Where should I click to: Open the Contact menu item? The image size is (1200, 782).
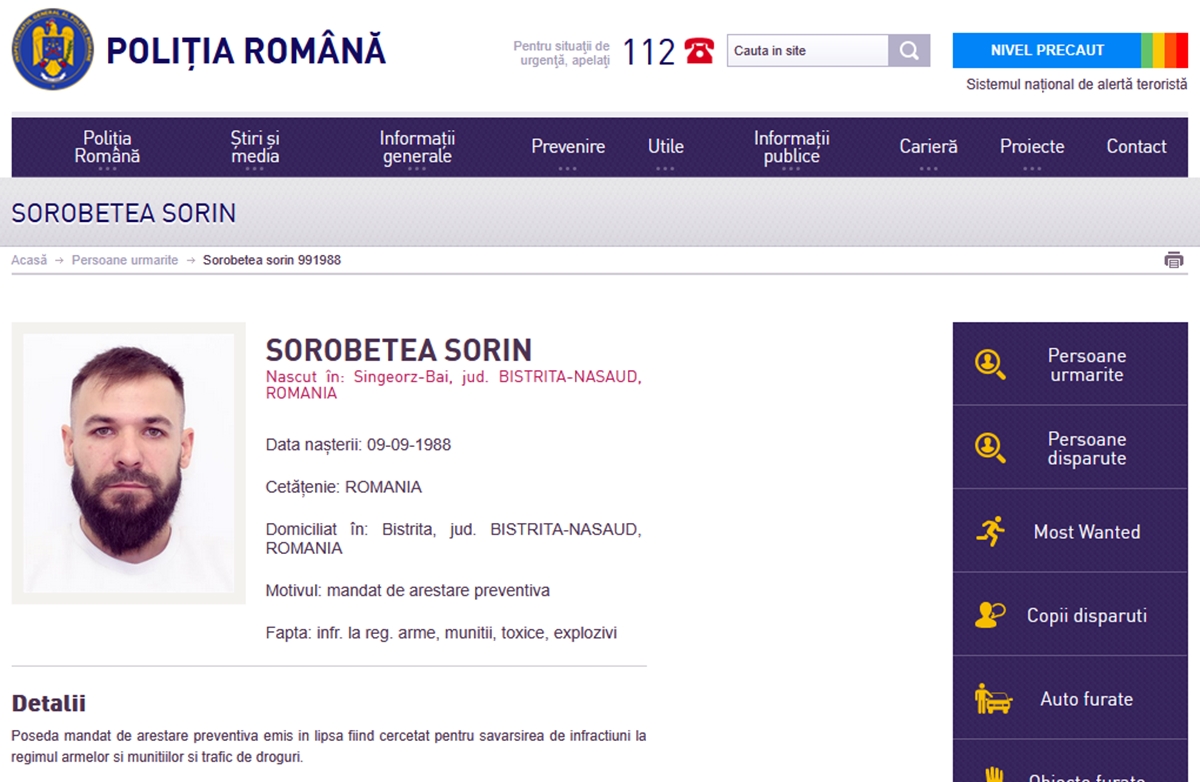[x=1136, y=147]
